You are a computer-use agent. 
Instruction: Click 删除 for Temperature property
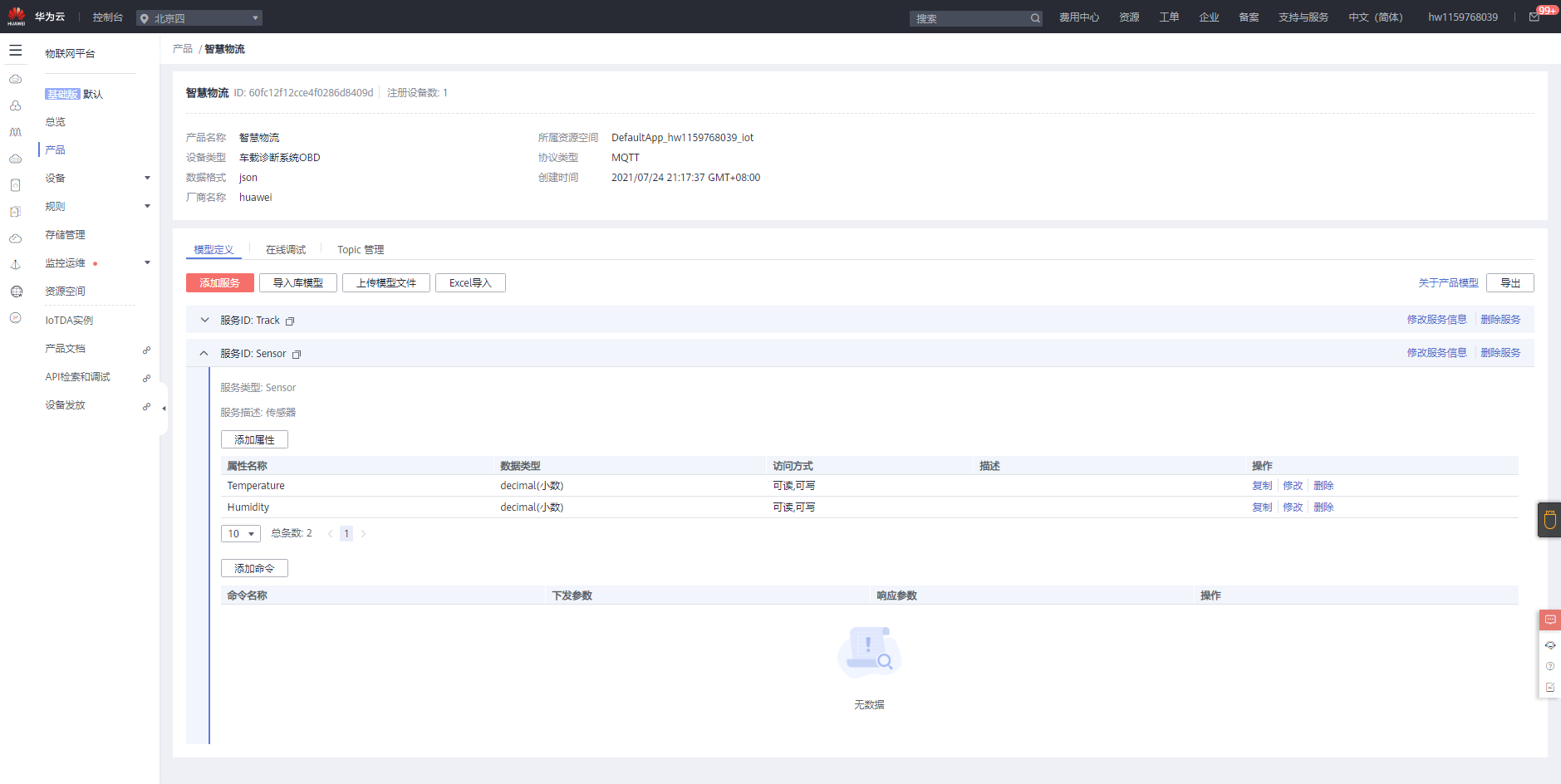tap(1323, 486)
